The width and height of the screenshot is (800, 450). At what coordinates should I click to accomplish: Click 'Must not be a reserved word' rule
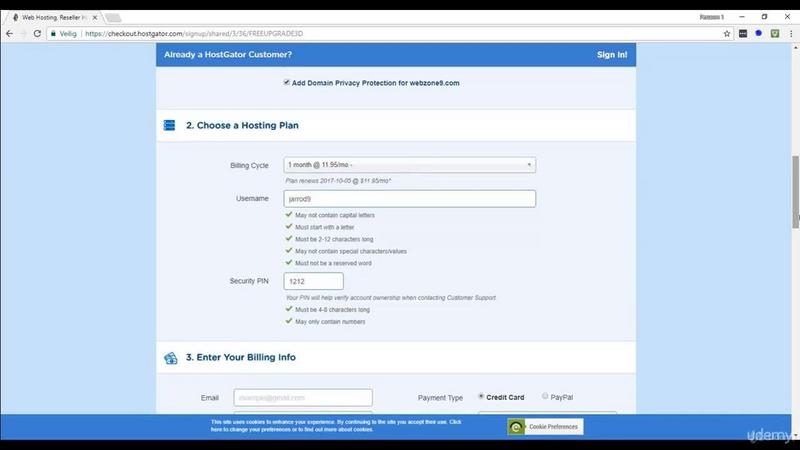333,263
